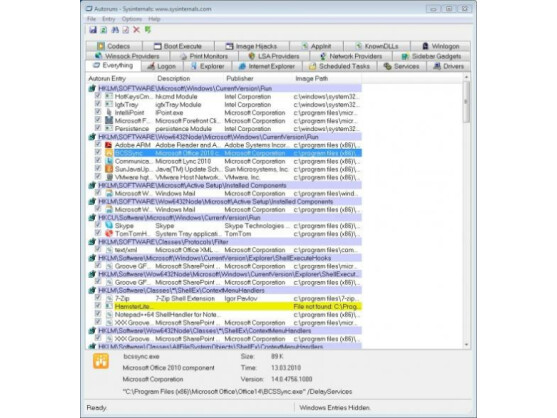This screenshot has width=557, height=418.
Task: Click the SunJavaUpdate entry icon
Action: 109,169
